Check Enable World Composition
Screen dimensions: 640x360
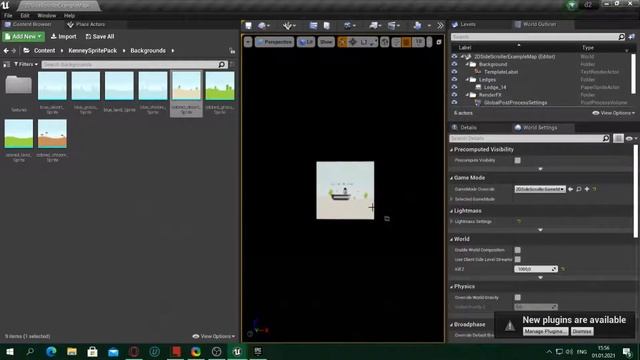518,250
